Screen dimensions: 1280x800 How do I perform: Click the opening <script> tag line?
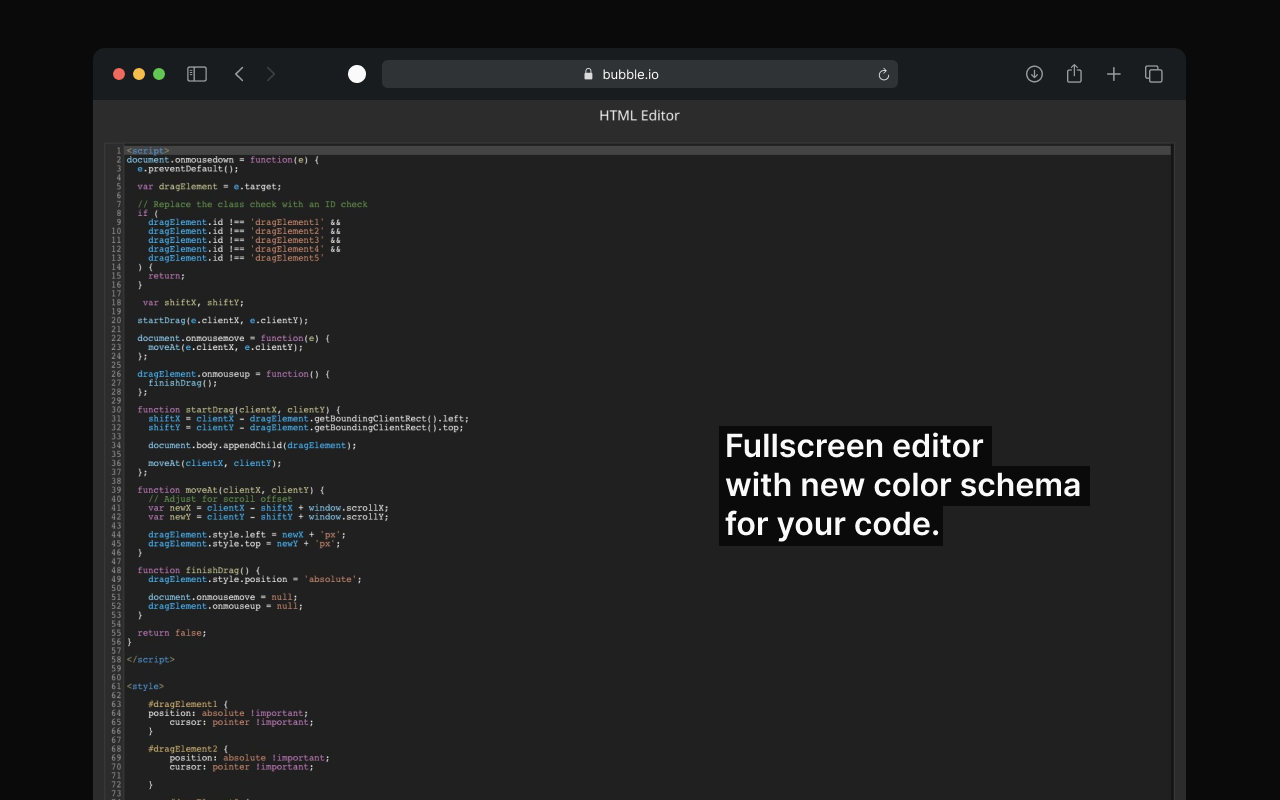(x=148, y=151)
